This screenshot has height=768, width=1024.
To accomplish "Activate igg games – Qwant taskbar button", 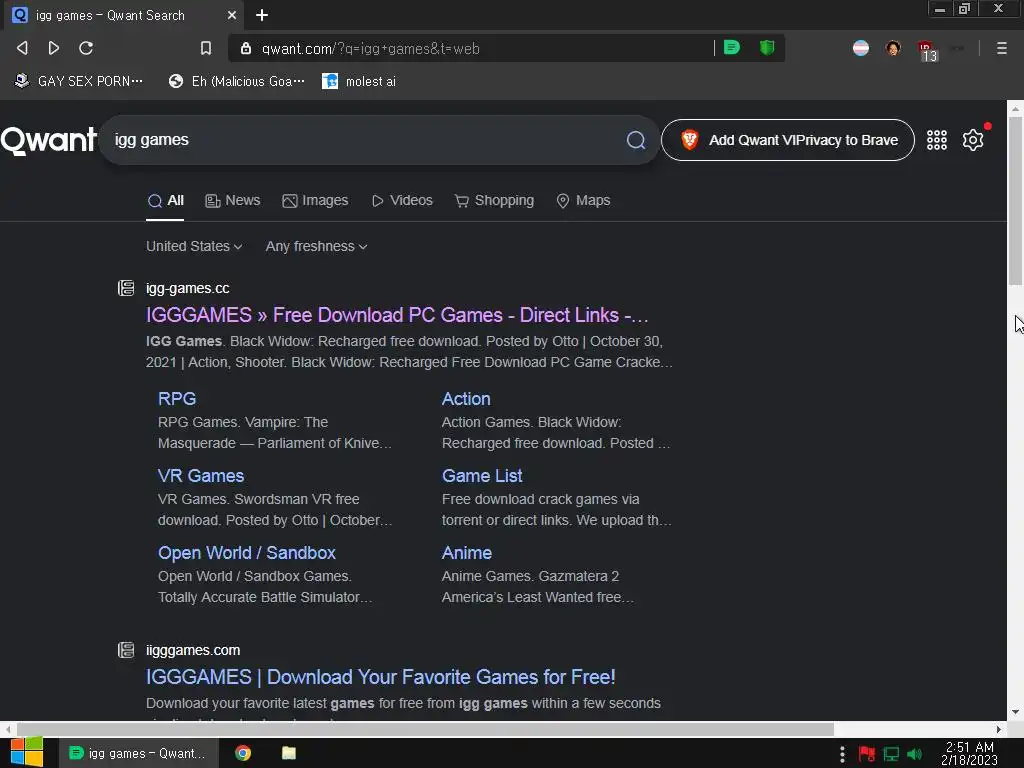I will tap(137, 753).
